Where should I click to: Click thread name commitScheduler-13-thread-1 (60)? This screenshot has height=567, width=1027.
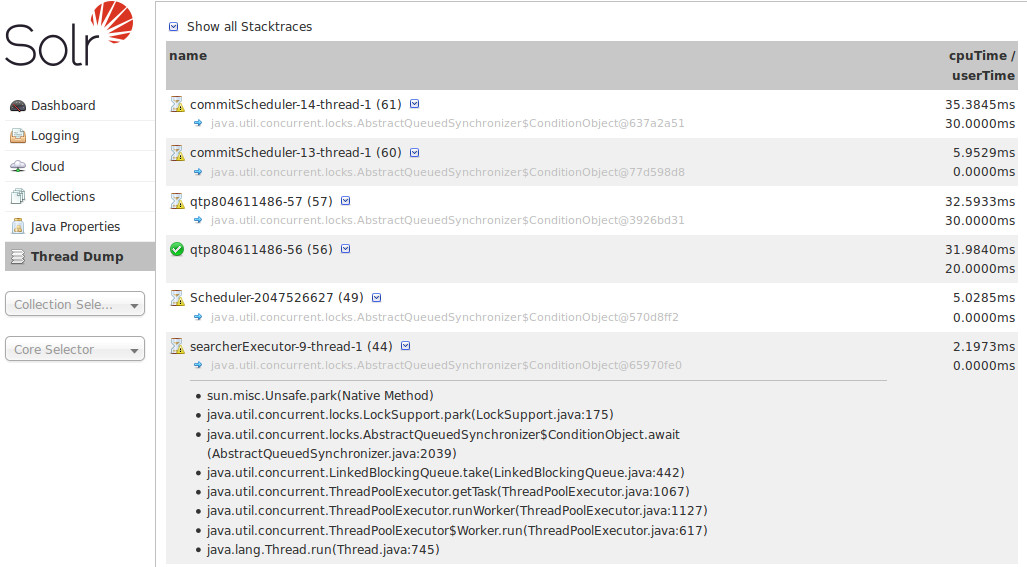[295, 153]
